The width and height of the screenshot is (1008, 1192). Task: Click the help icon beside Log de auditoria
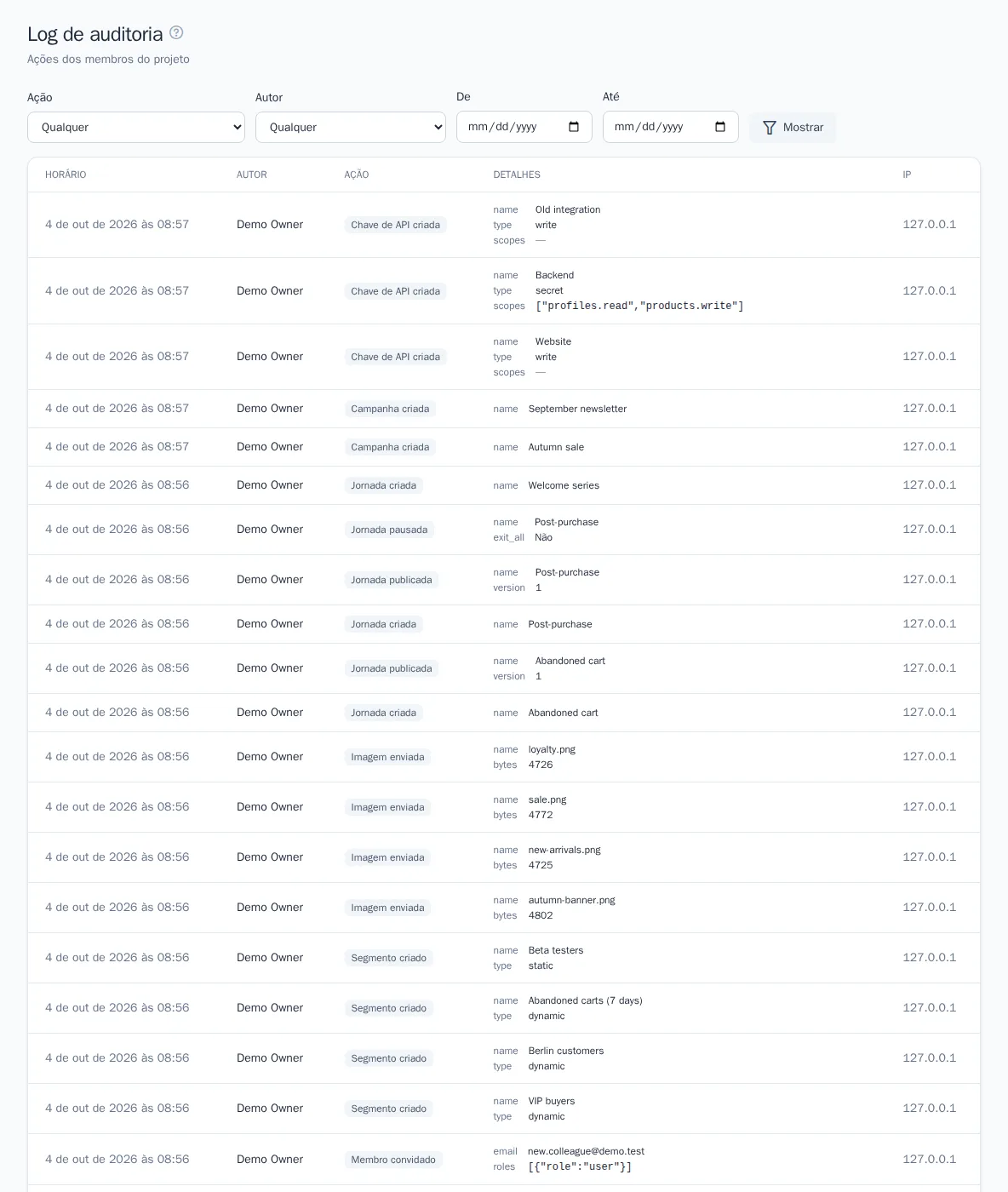pos(176,33)
